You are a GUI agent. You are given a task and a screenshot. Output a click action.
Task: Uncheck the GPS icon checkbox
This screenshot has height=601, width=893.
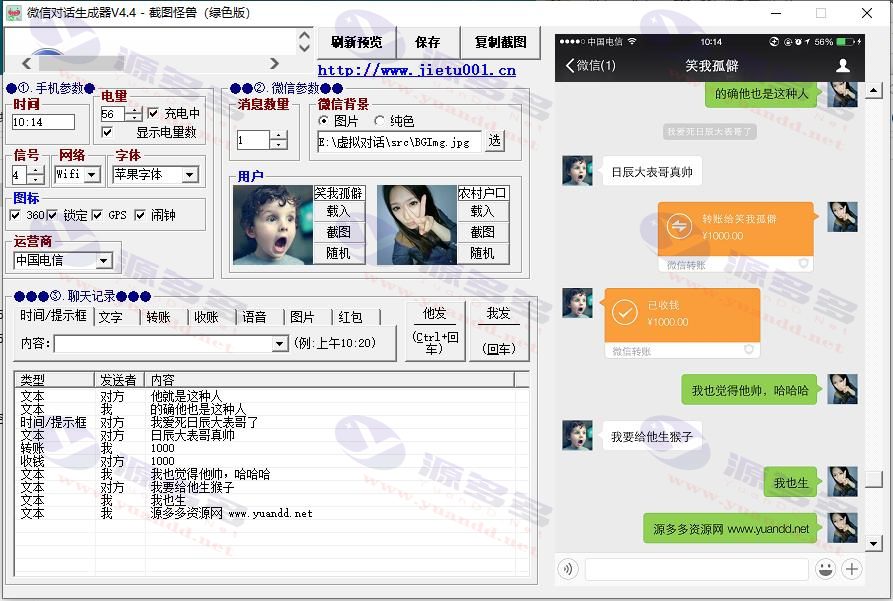coord(97,215)
